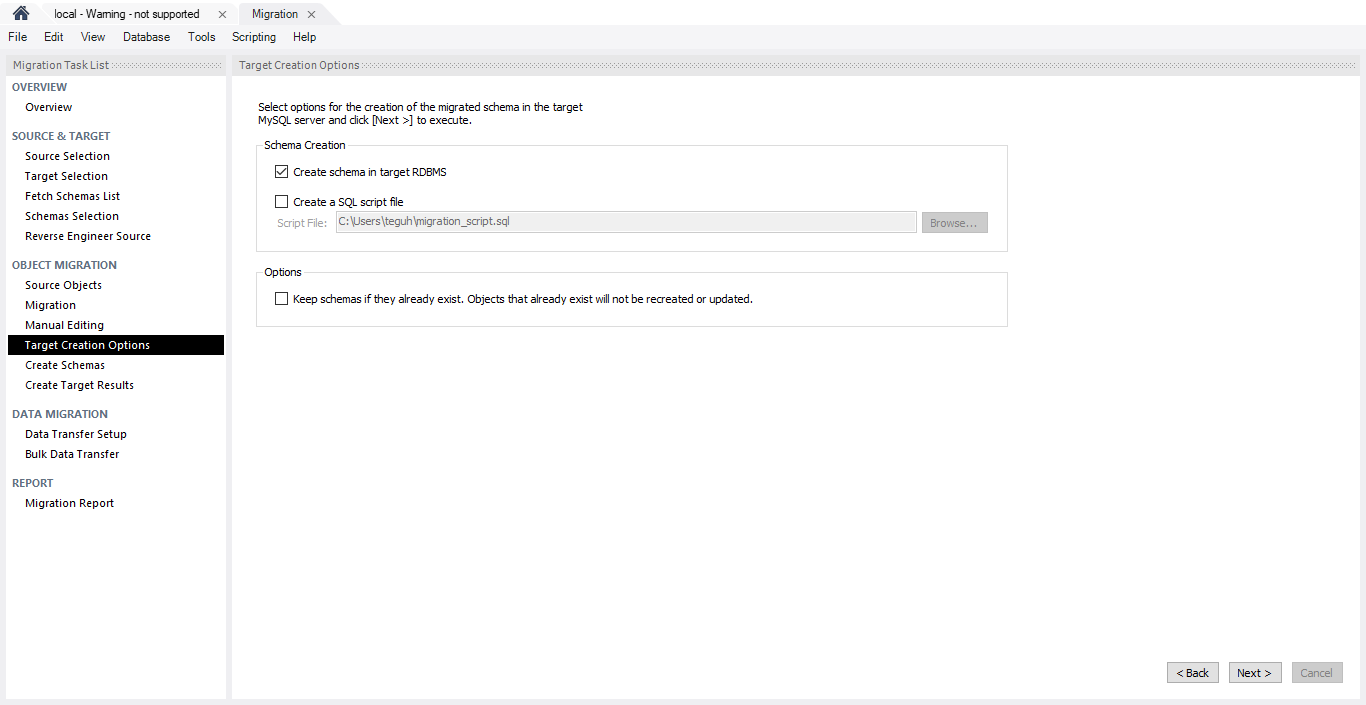Check "Keep schemas if they already exist"
1366x705 pixels.
pos(281,298)
